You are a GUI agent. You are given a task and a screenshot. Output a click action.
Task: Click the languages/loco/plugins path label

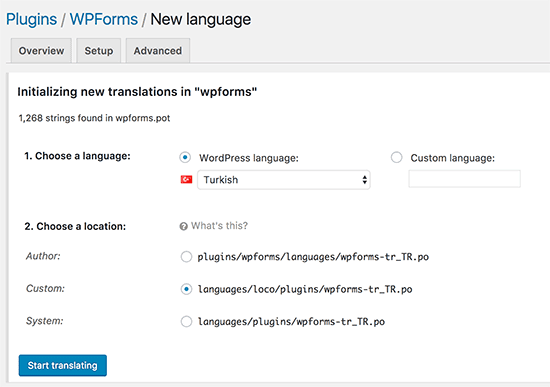305,289
